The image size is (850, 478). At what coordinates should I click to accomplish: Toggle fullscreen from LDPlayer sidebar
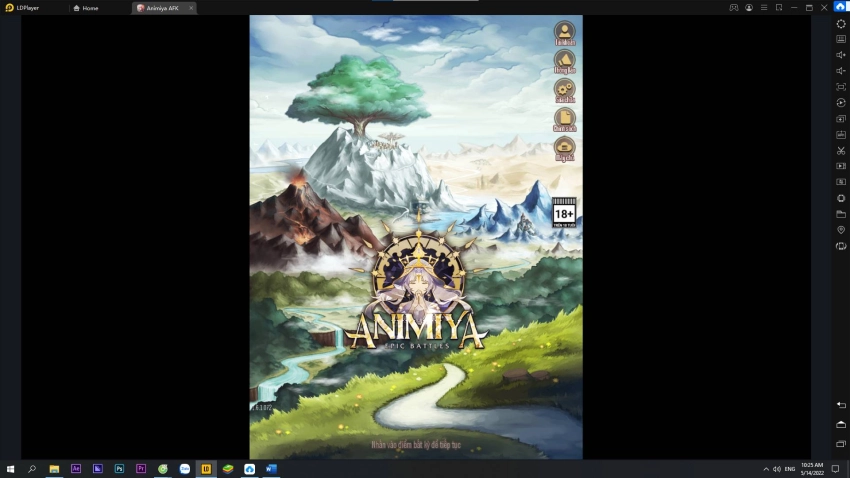[x=841, y=87]
